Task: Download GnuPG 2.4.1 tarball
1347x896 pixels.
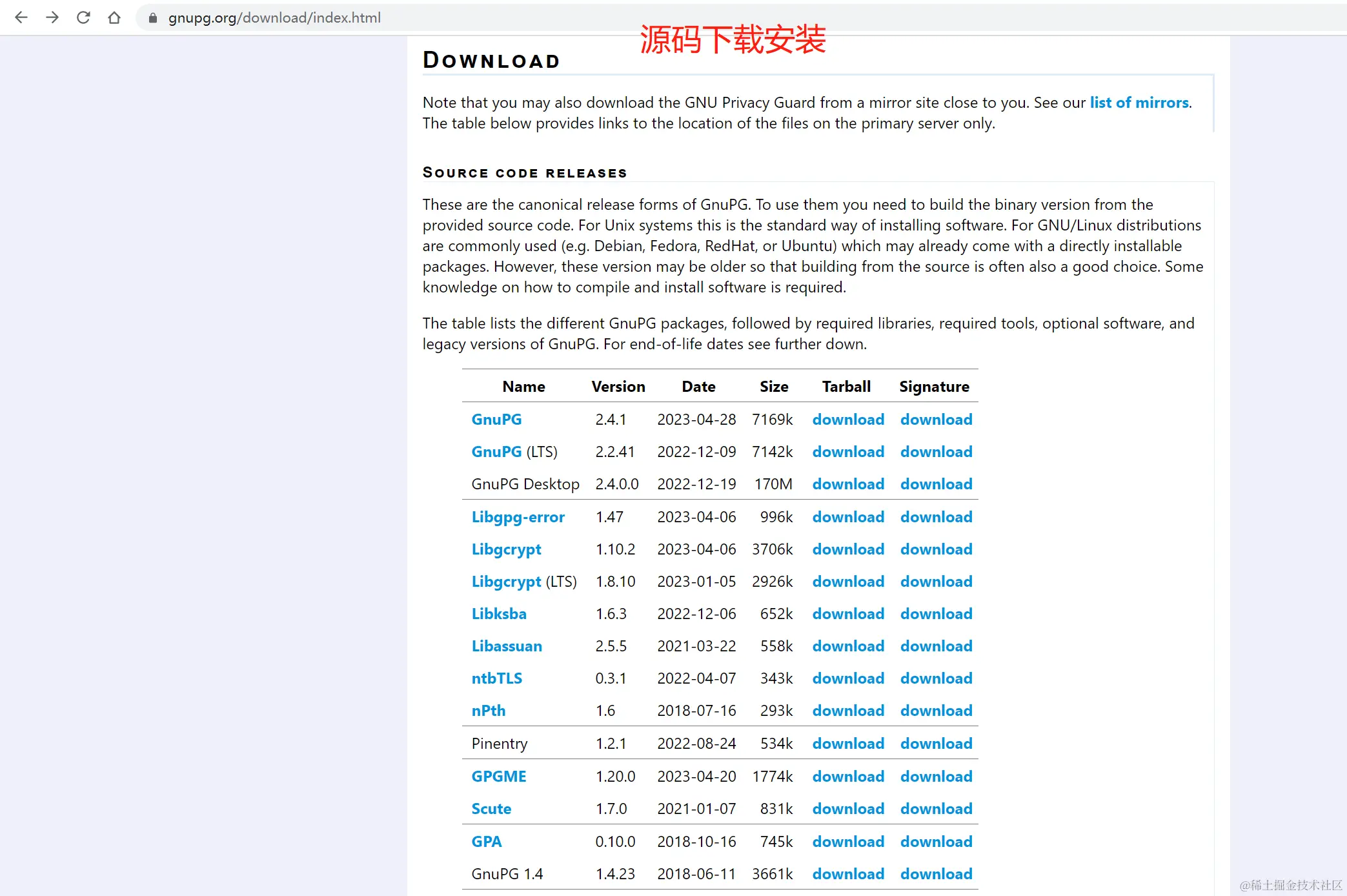Action: 847,420
